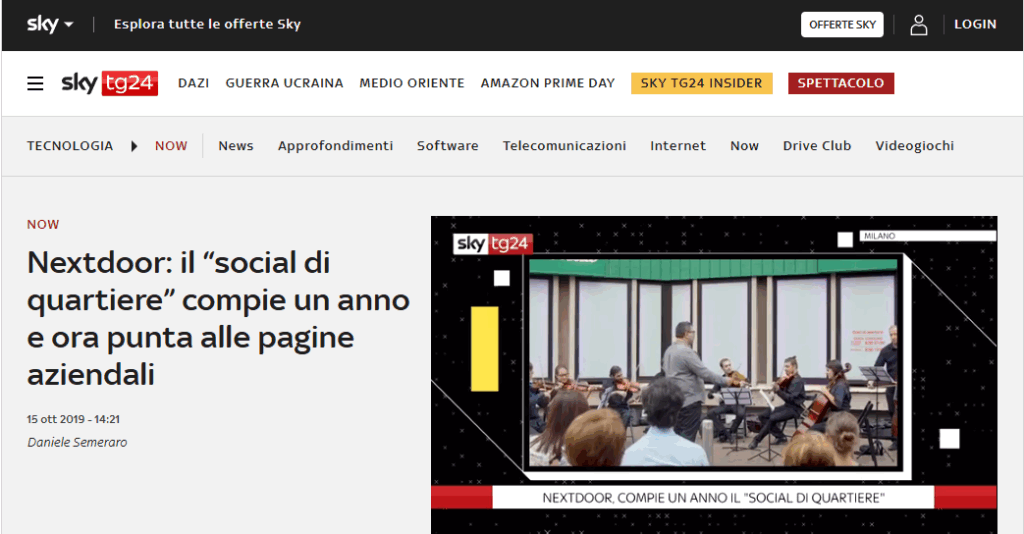Select the Now tab in subnavigation

click(x=744, y=146)
